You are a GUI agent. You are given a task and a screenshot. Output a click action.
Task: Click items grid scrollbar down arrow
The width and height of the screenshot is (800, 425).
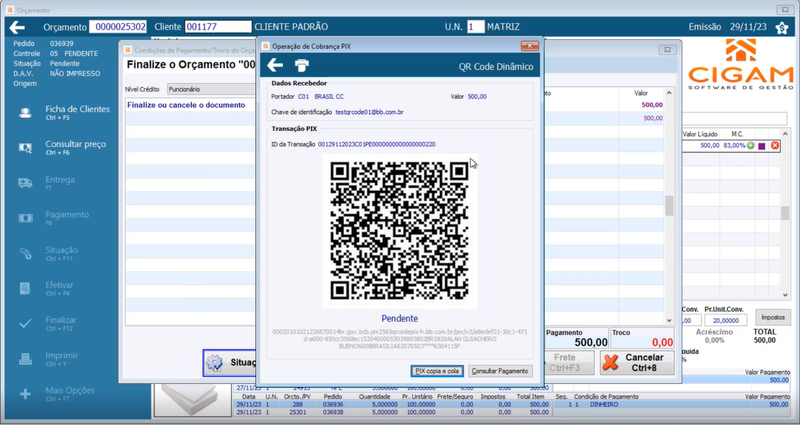[x=785, y=295]
